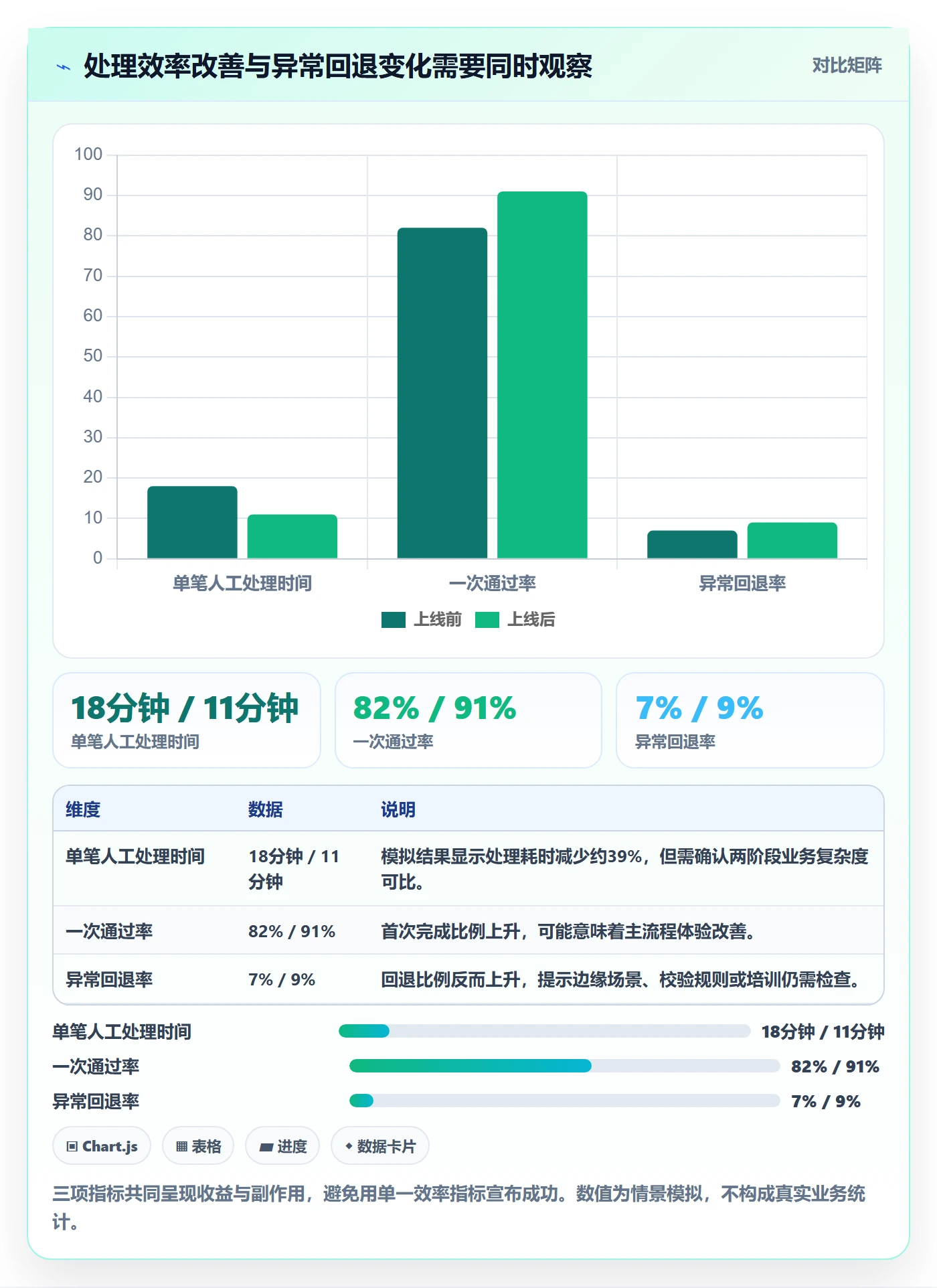This screenshot has height=1288, width=937.
Task: Select the 上线后 bar for 一次通过率
Action: point(542,375)
